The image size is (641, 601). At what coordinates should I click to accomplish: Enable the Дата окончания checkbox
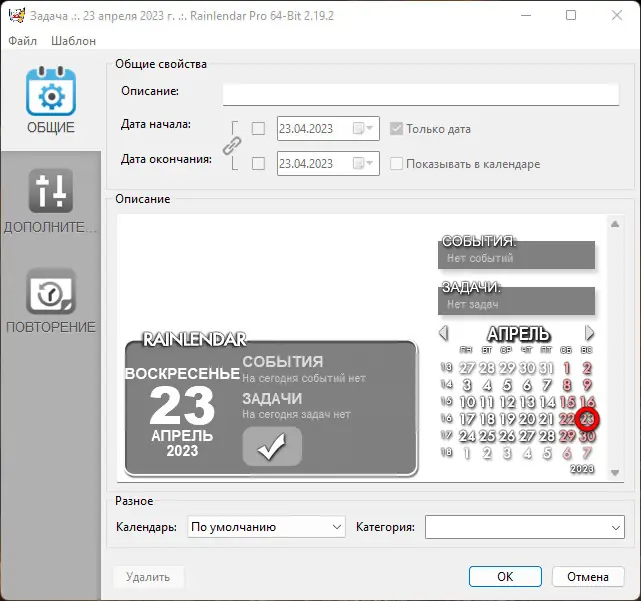click(258, 164)
